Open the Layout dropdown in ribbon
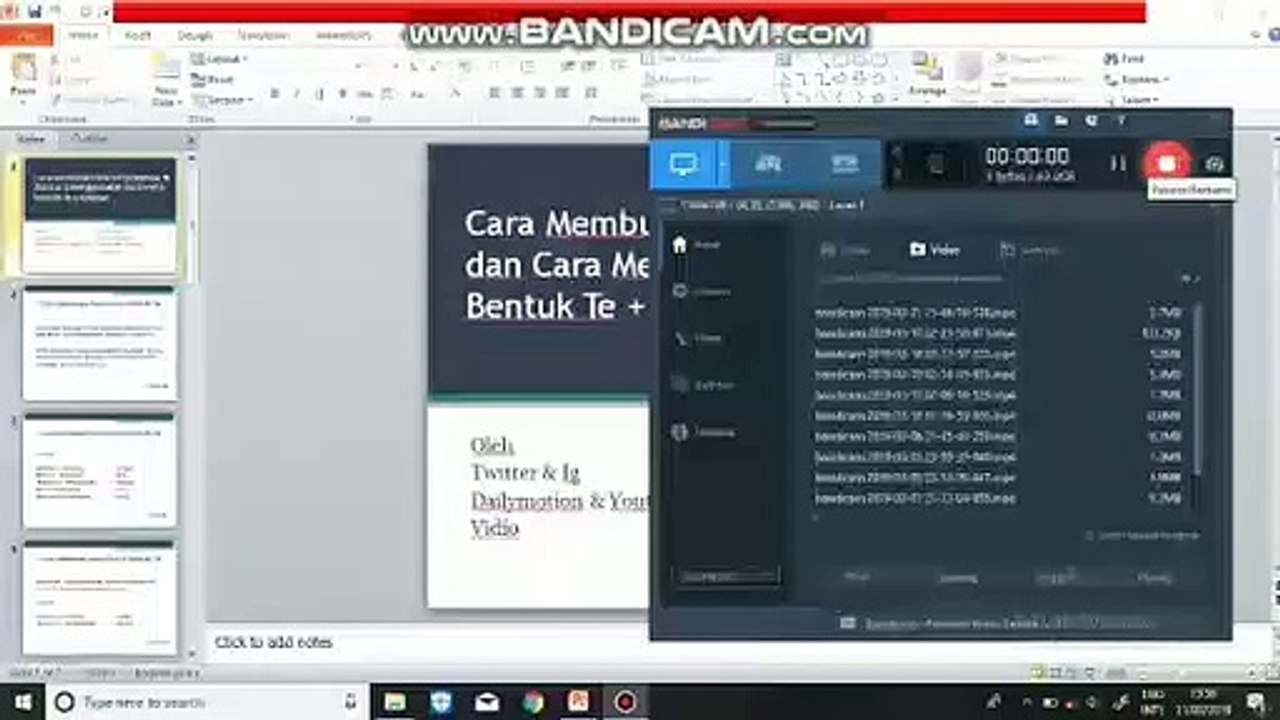Viewport: 1280px width, 720px height. 219,59
